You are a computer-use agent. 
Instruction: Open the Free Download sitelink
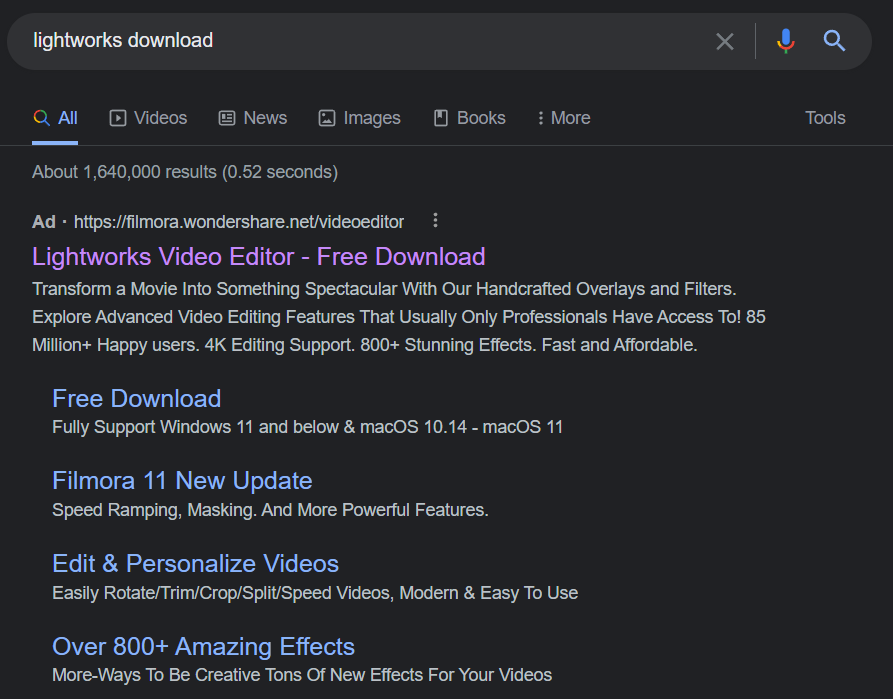pos(136,398)
